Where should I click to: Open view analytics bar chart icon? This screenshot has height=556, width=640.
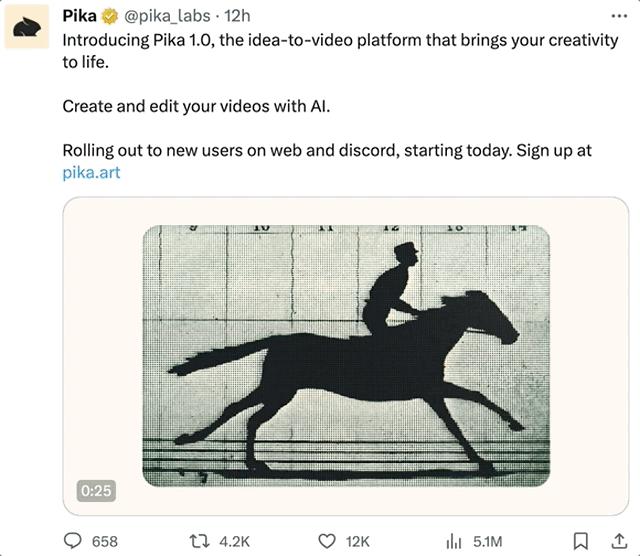click(453, 541)
